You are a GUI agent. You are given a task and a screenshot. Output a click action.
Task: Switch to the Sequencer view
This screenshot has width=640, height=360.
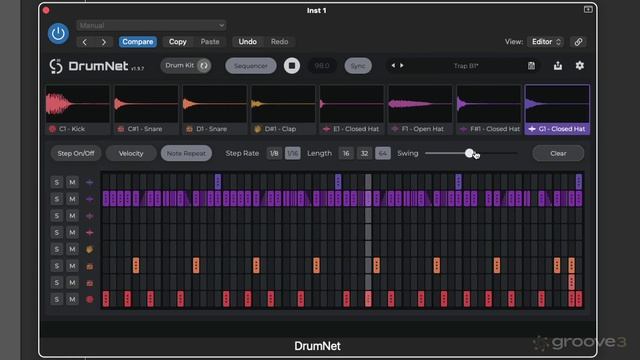251,65
